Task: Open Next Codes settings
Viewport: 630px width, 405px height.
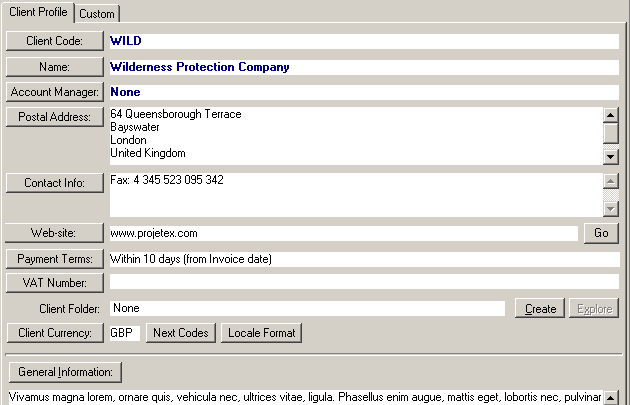Action: (180, 332)
